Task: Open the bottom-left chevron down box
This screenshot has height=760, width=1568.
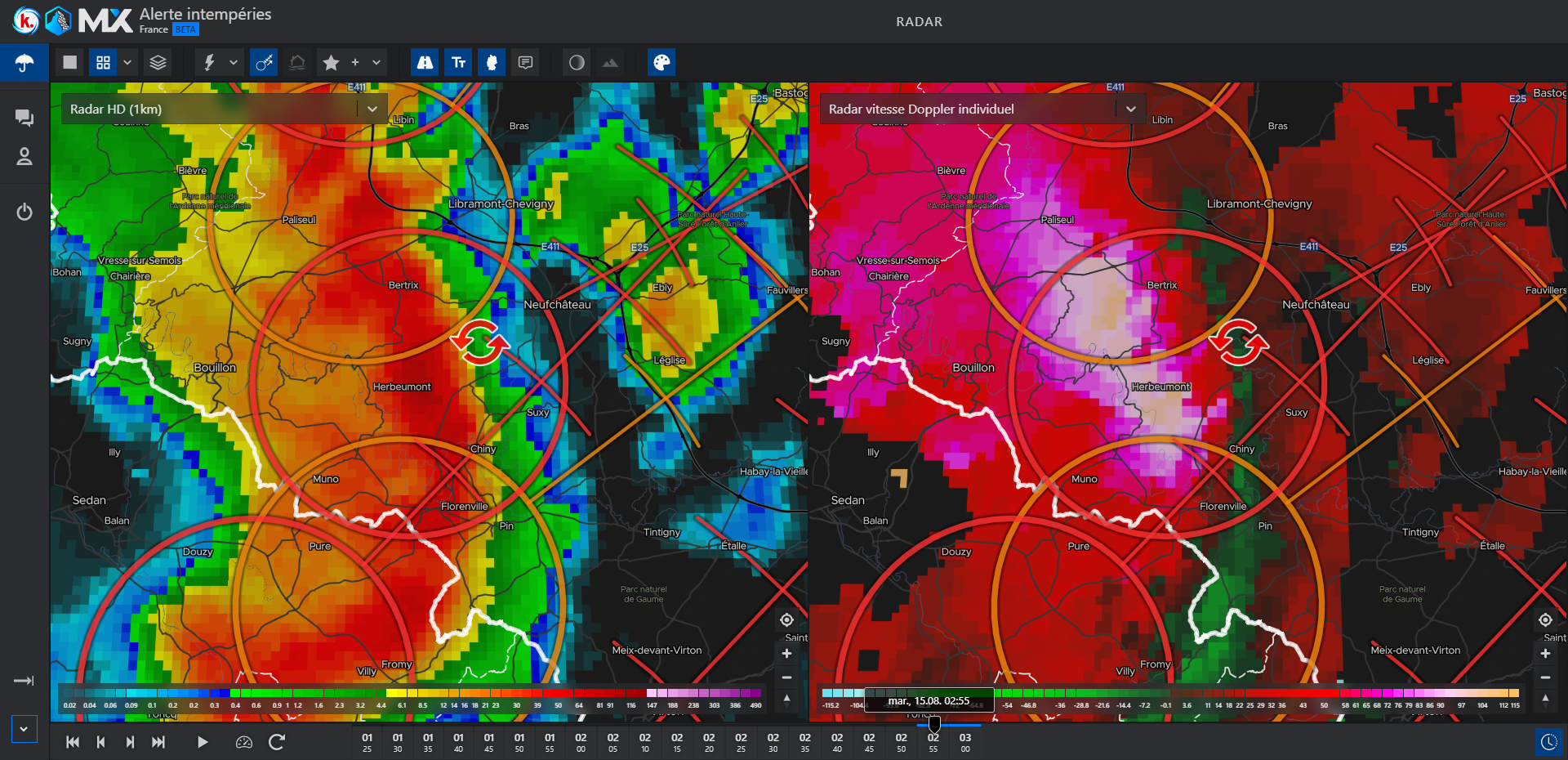Action: coord(24,729)
